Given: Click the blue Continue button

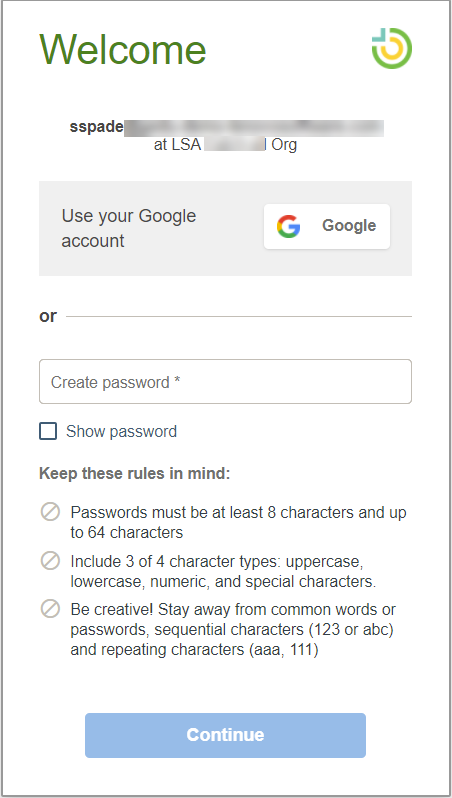Looking at the screenshot, I should 225,735.
